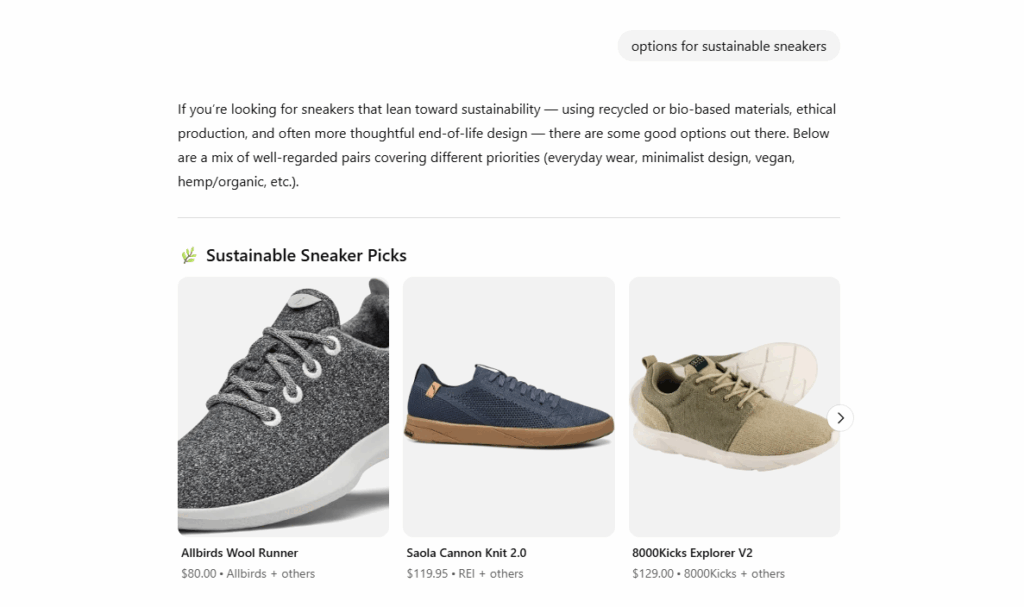The image size is (1024, 607).
Task: Click the next arrow on product carousel
Action: [x=840, y=417]
